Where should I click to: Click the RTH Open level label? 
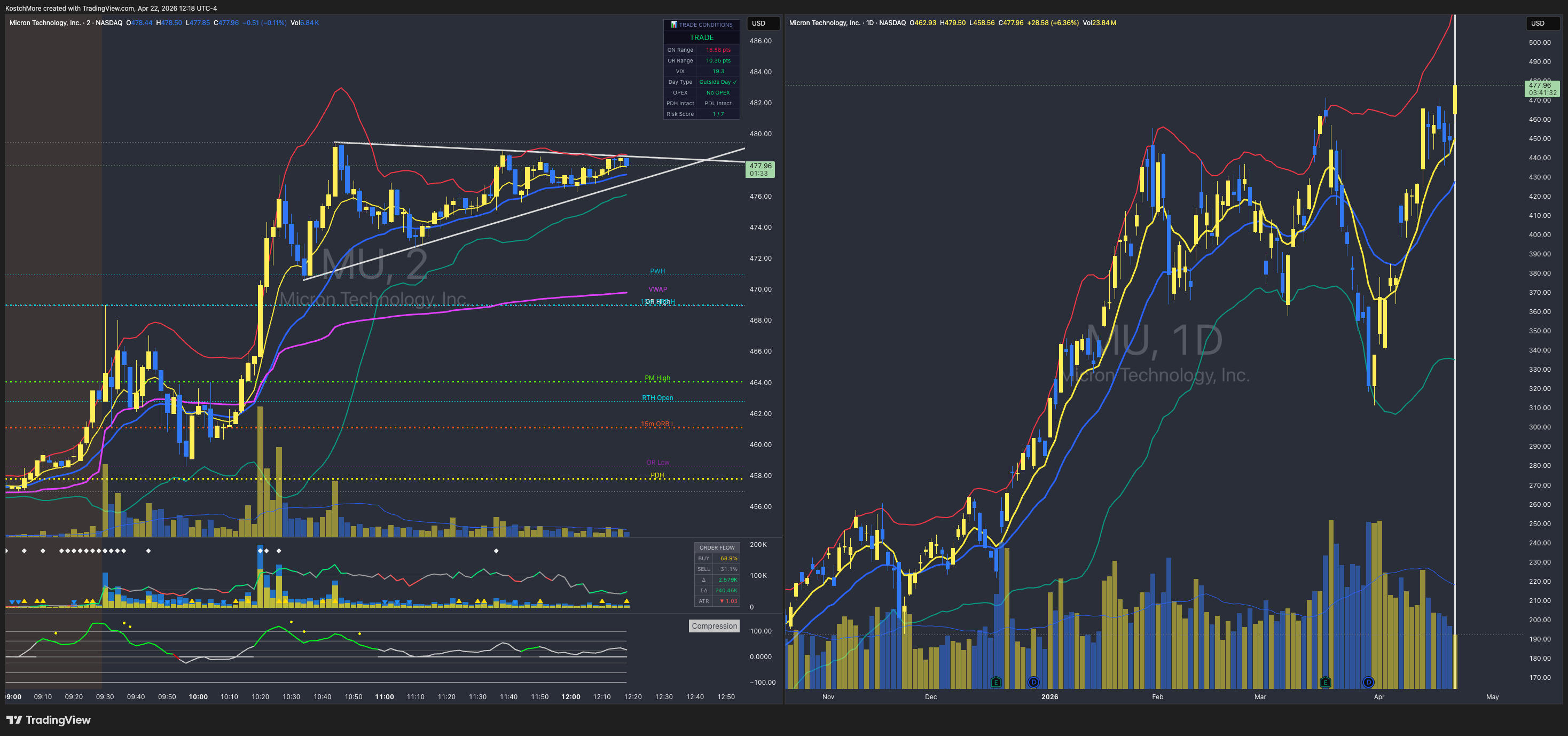pos(657,398)
